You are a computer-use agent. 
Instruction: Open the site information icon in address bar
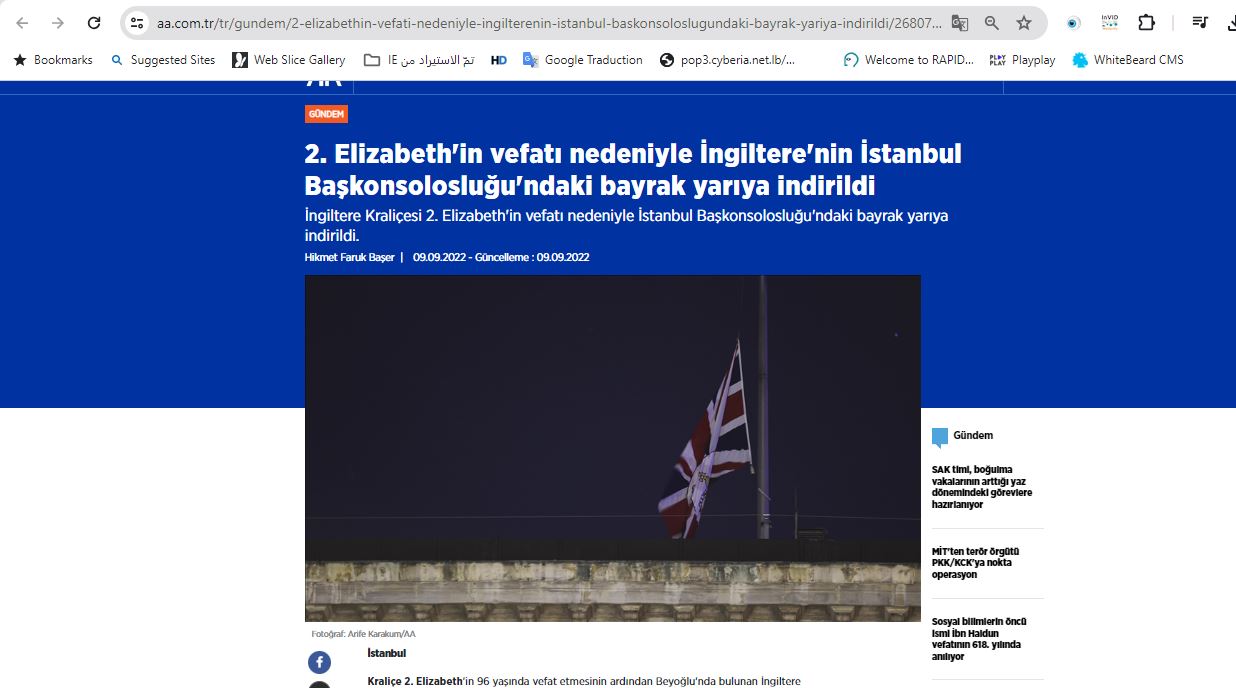[137, 23]
